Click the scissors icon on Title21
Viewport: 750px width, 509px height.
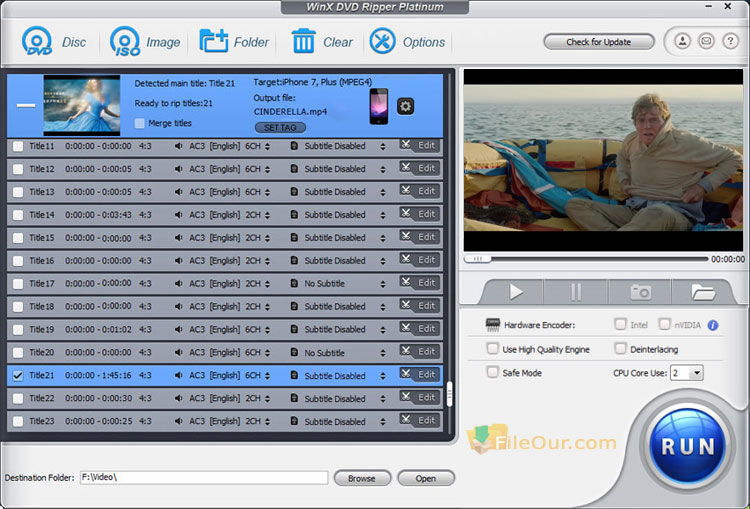406,374
